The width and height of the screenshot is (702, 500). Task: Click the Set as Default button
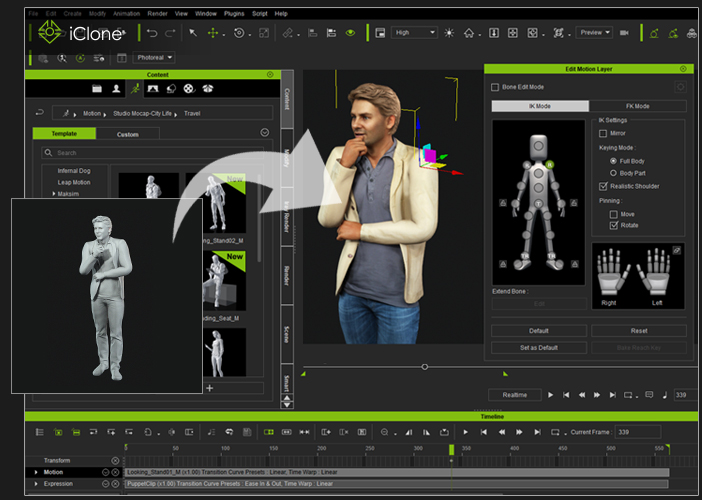pyautogui.click(x=539, y=347)
